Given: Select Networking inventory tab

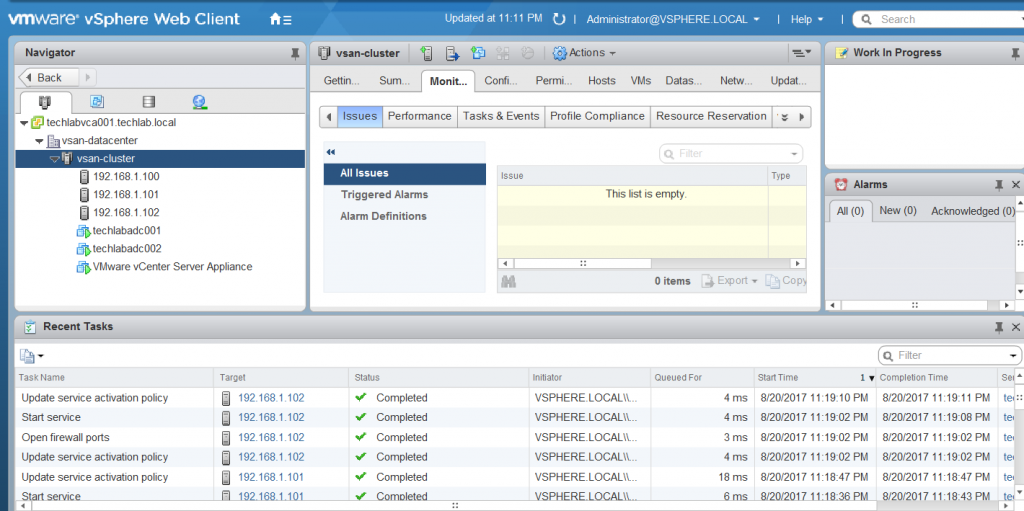Looking at the screenshot, I should [200, 102].
